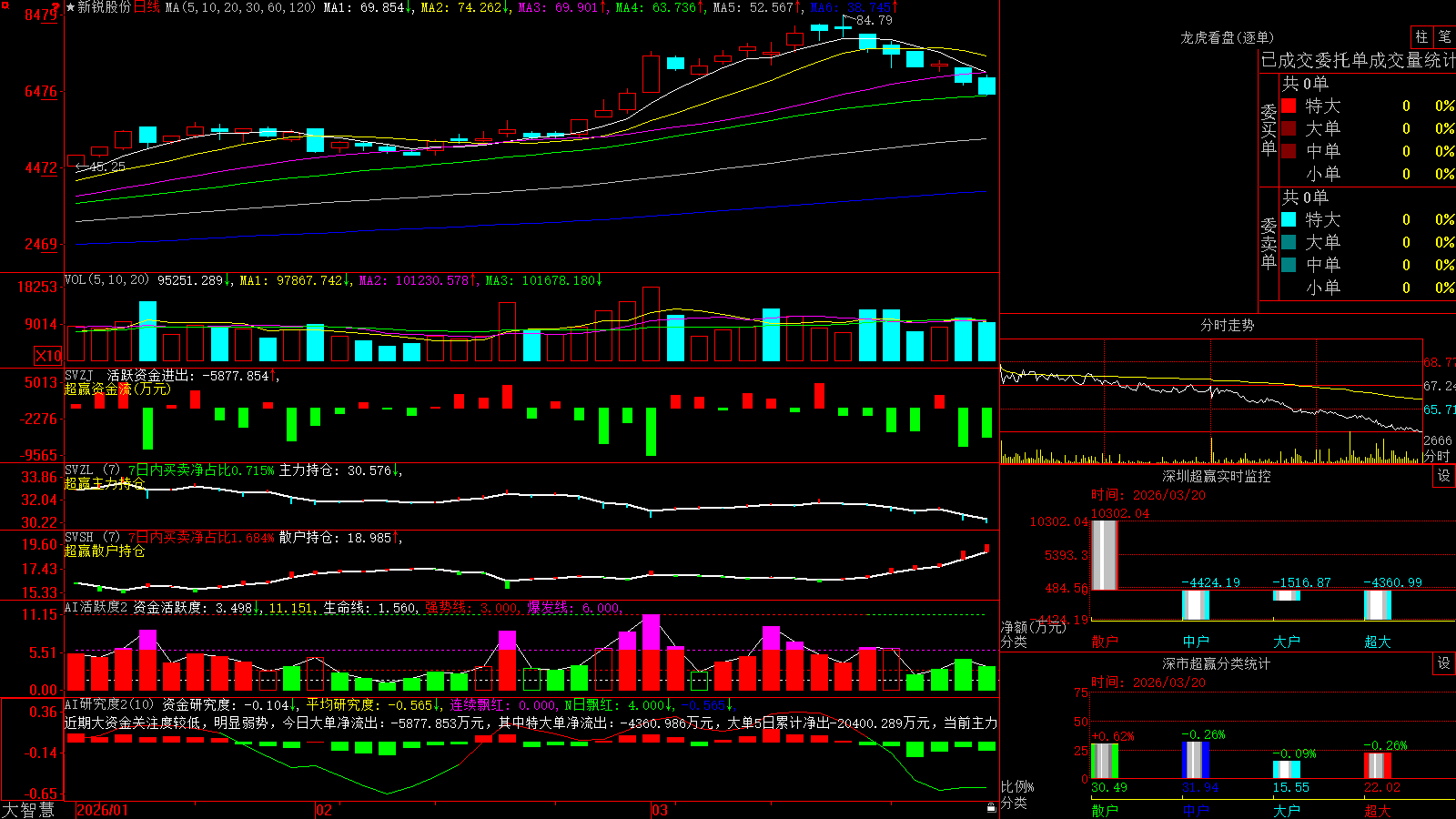Click the 日线 period label
Viewport: 1456px width, 819px height.
pos(147,7)
